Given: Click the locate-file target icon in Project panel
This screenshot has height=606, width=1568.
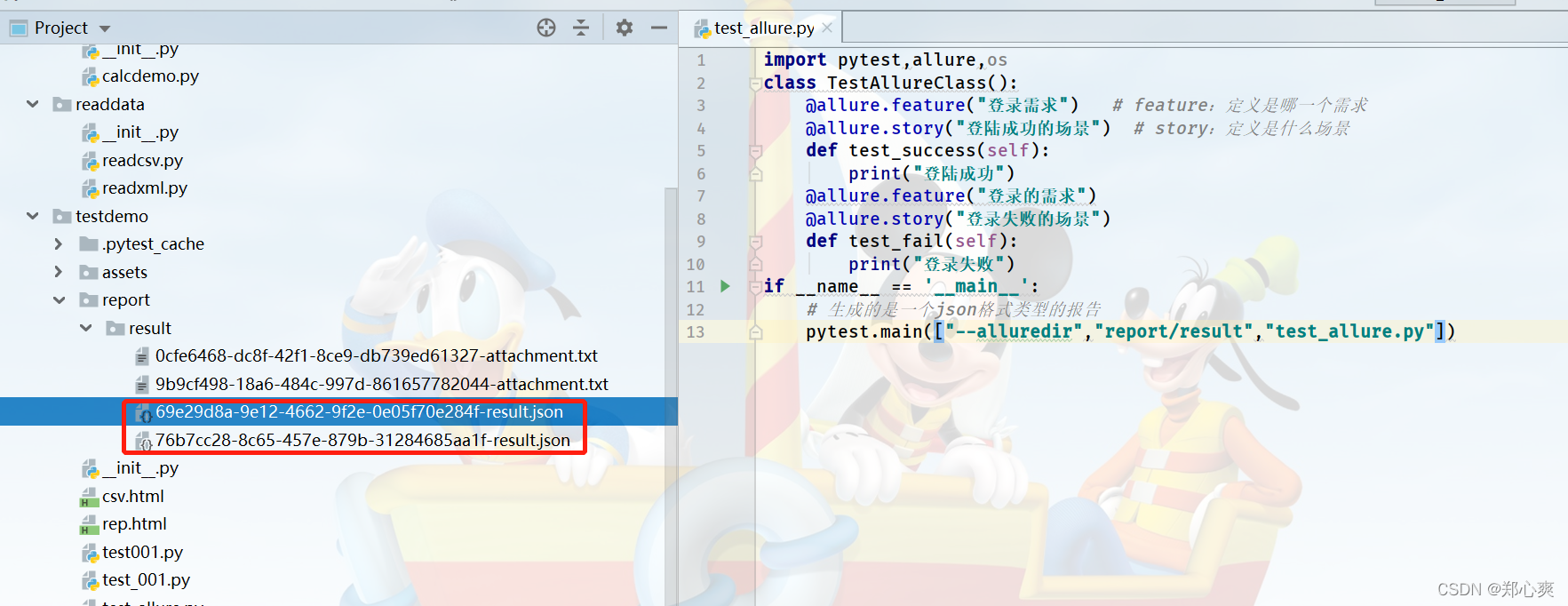Looking at the screenshot, I should coord(546,28).
